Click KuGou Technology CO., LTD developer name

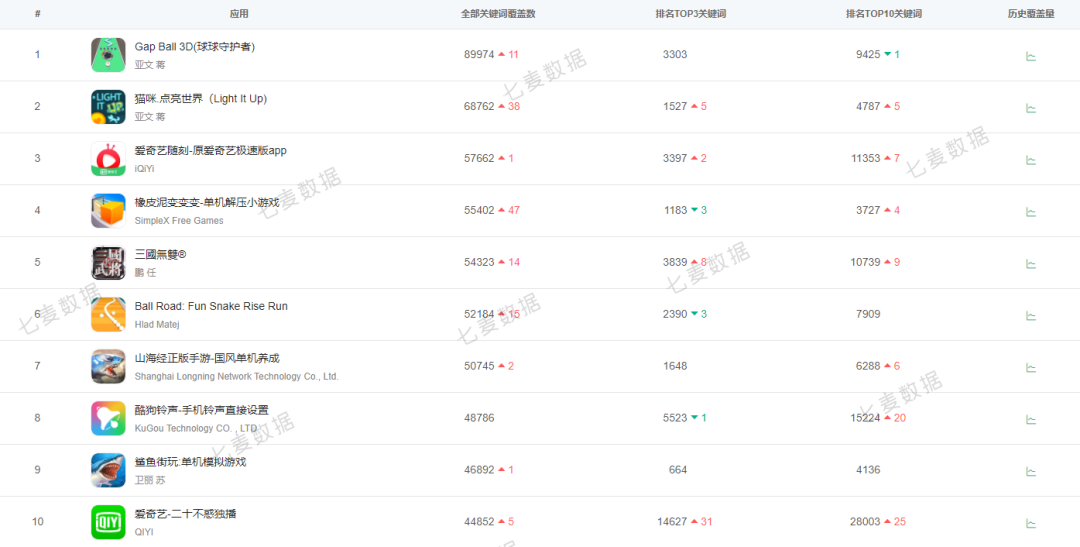click(x=196, y=429)
